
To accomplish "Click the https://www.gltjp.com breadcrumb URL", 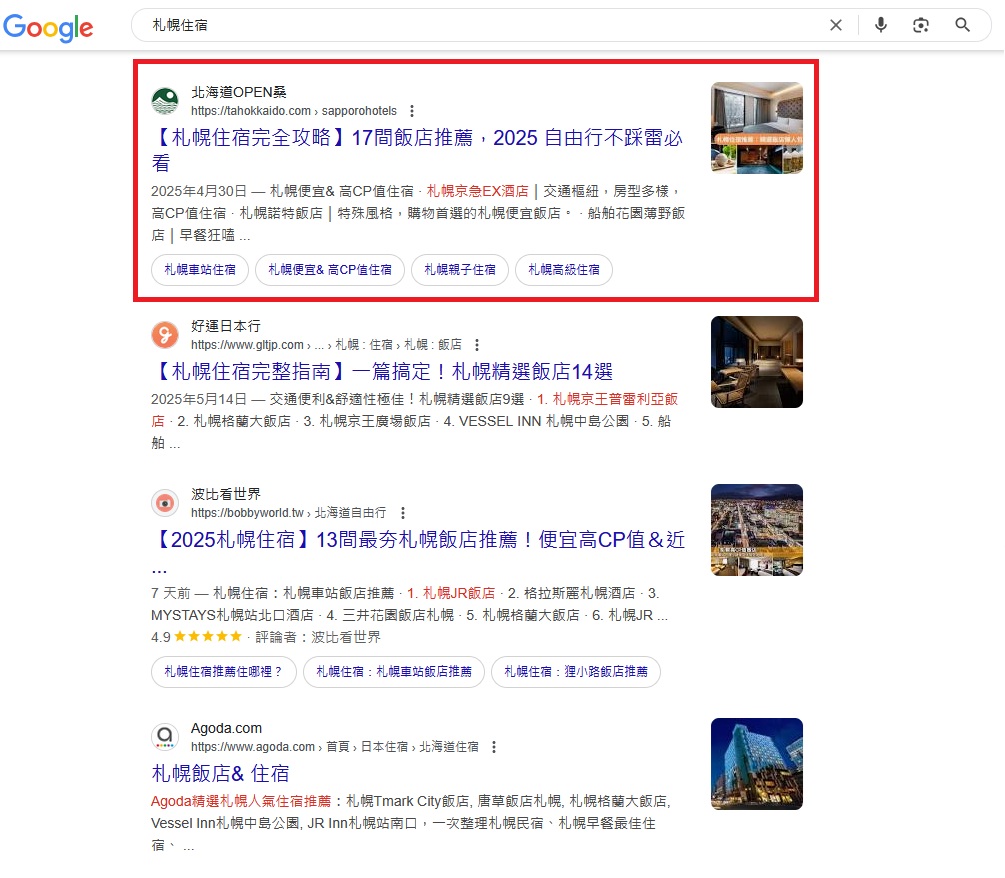I will point(326,345).
